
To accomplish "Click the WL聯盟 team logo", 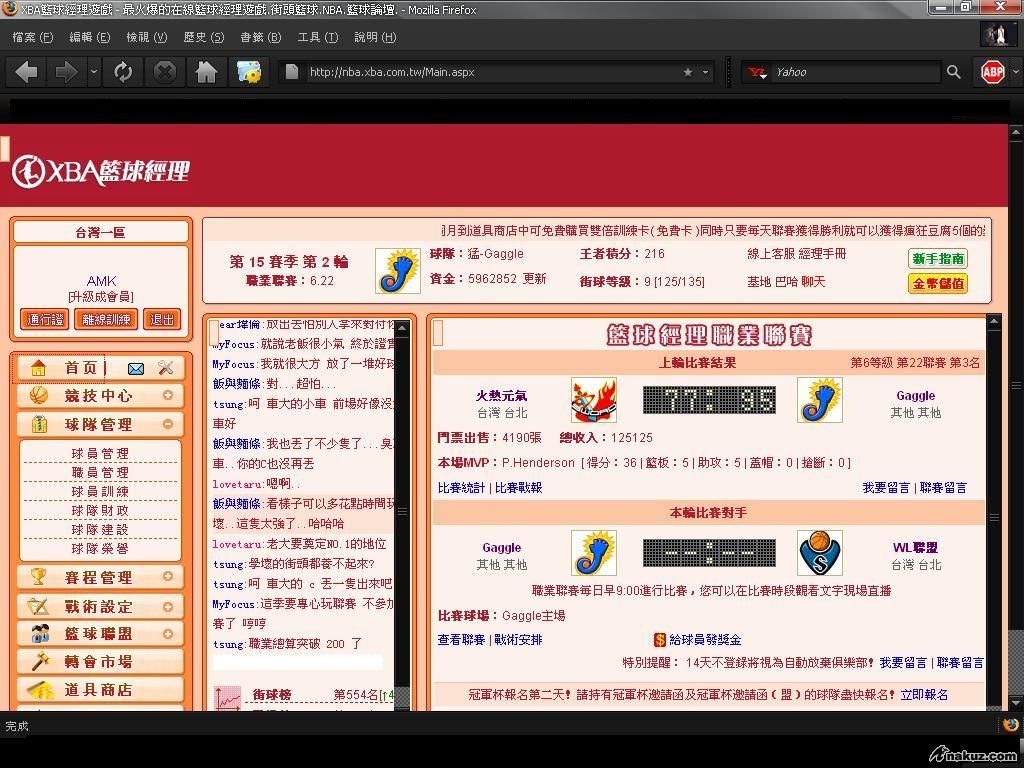I will [820, 552].
